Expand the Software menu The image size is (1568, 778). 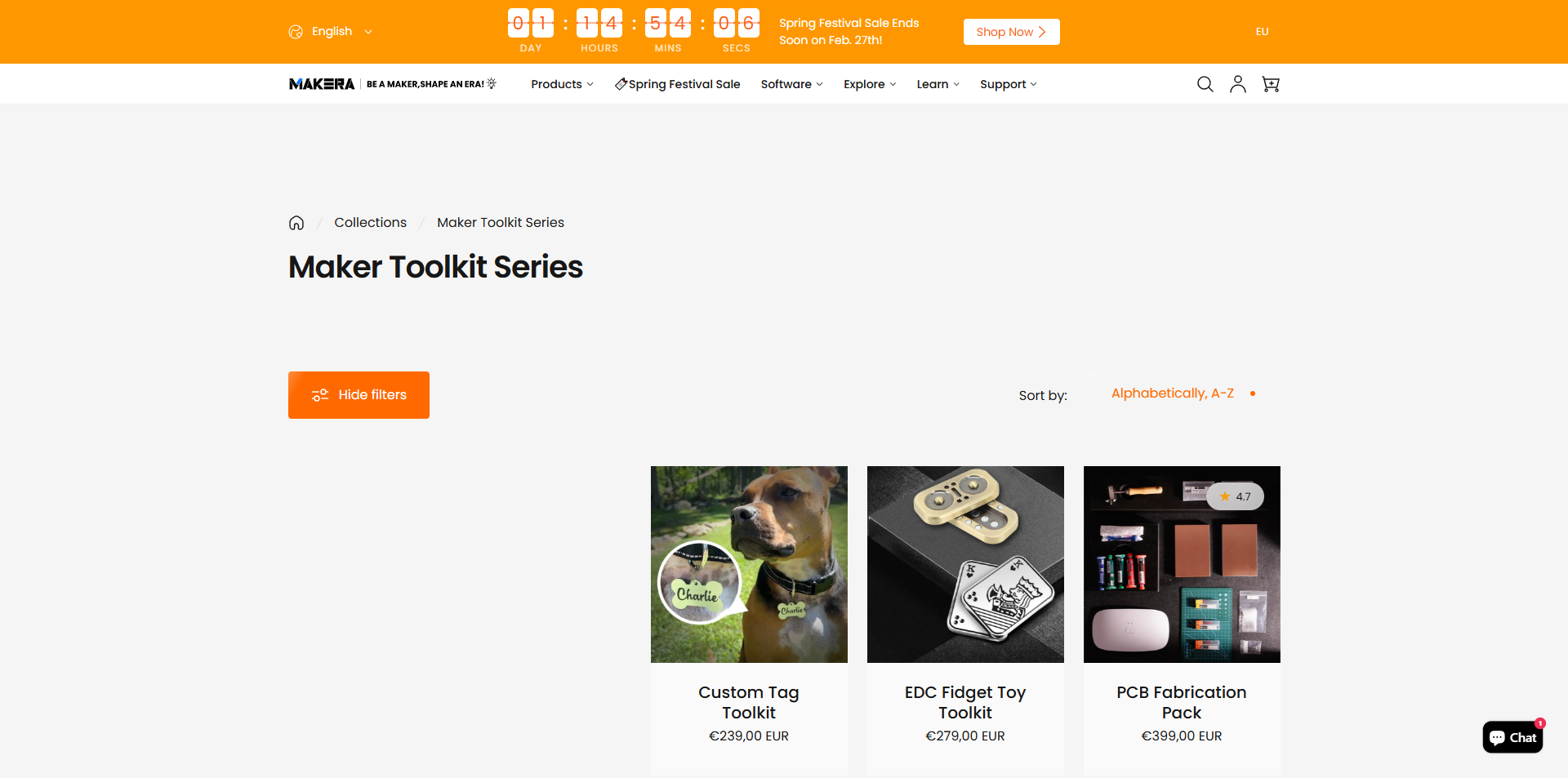[x=791, y=84]
